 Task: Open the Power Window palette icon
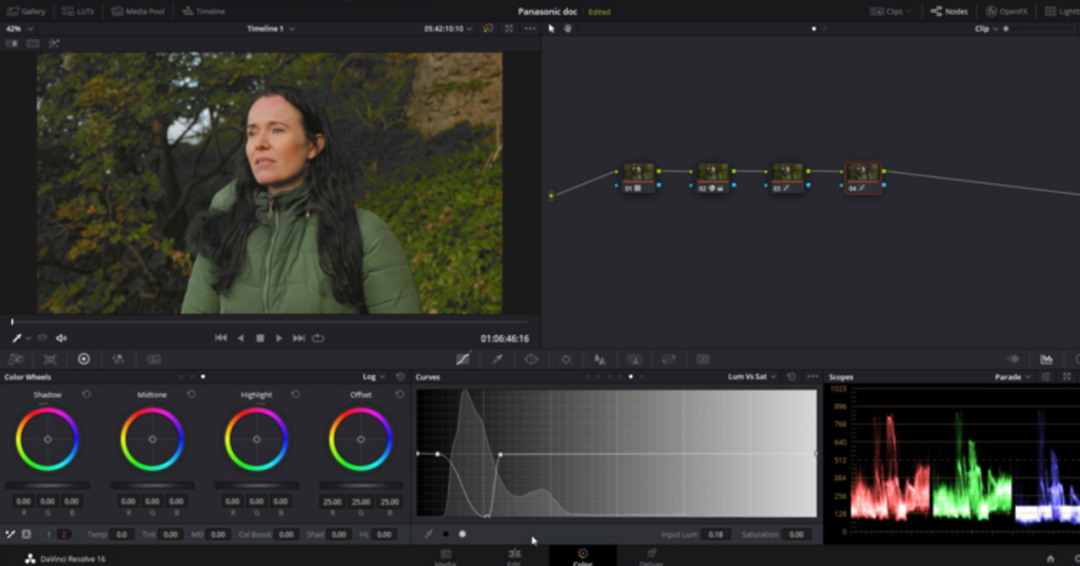(x=531, y=359)
